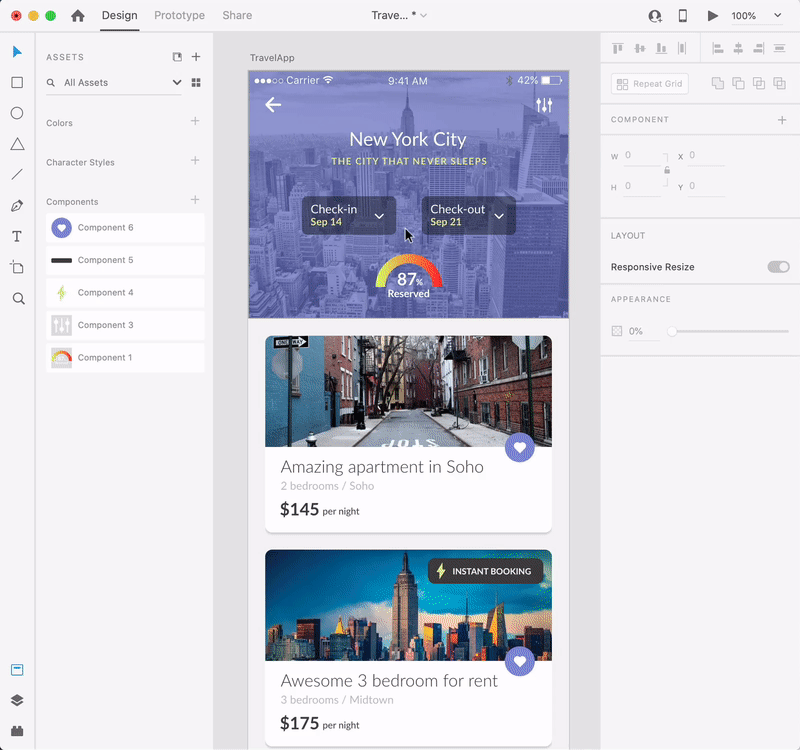Select the Zoom magnifier tool
800x750 pixels.
(x=17, y=298)
